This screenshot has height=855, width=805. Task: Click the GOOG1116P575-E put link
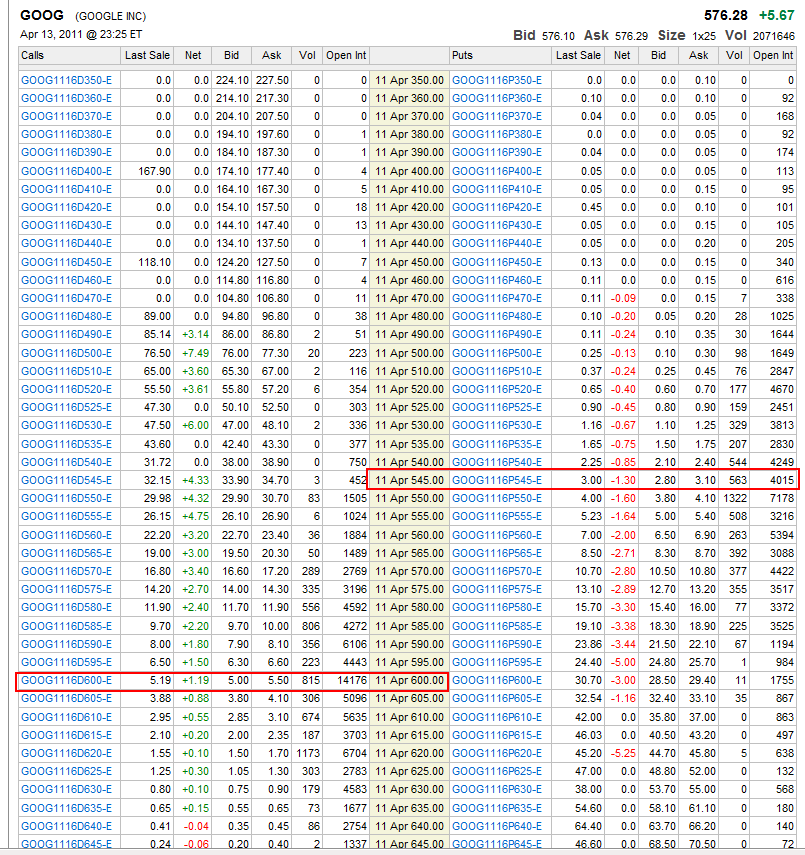[x=497, y=589]
